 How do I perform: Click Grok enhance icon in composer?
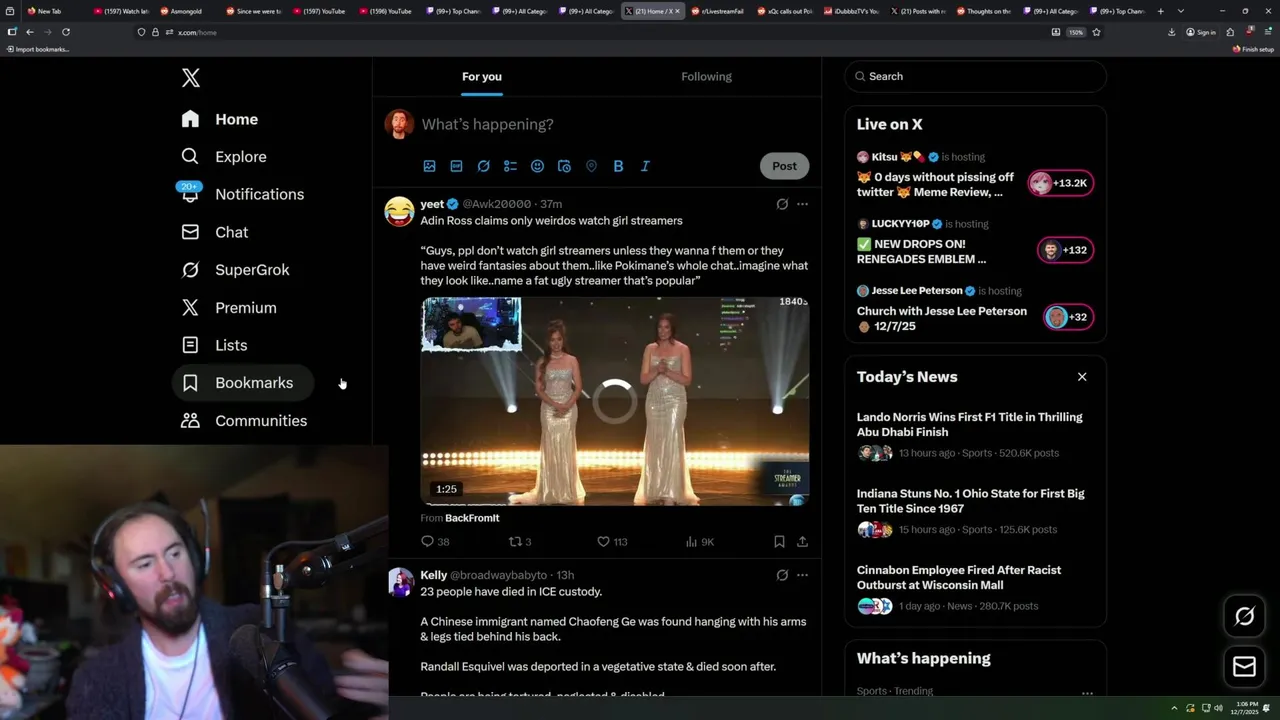coord(483,166)
